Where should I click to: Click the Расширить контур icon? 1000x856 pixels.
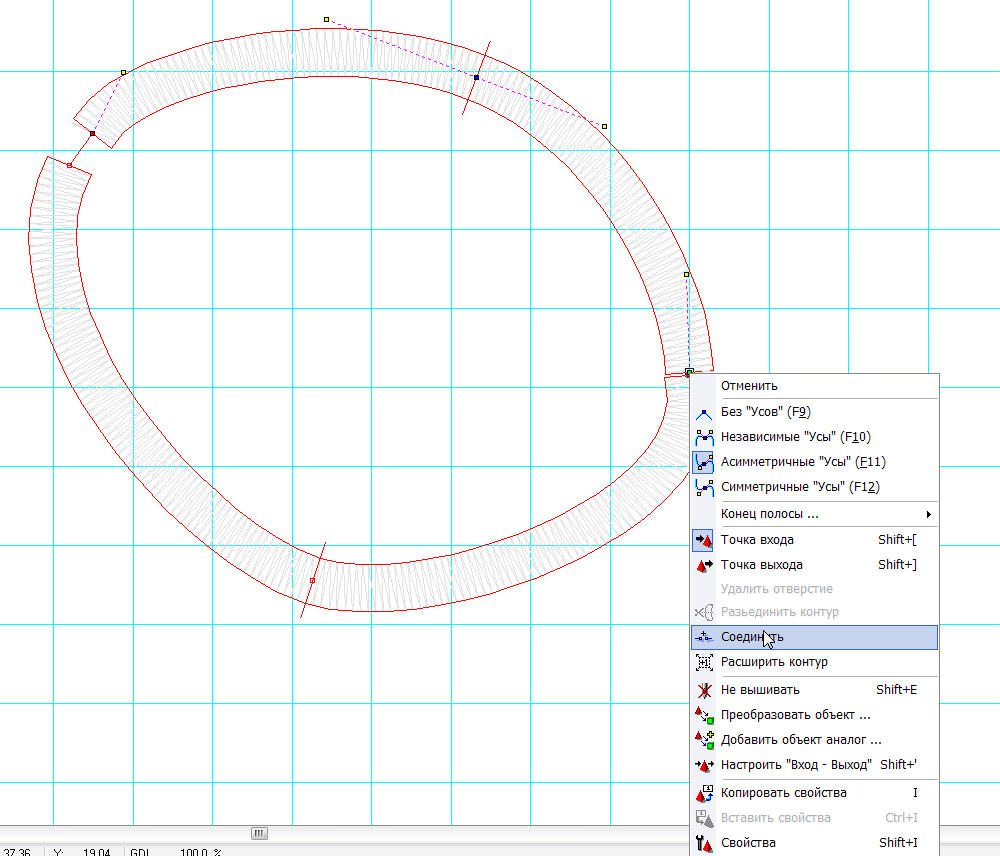point(704,662)
